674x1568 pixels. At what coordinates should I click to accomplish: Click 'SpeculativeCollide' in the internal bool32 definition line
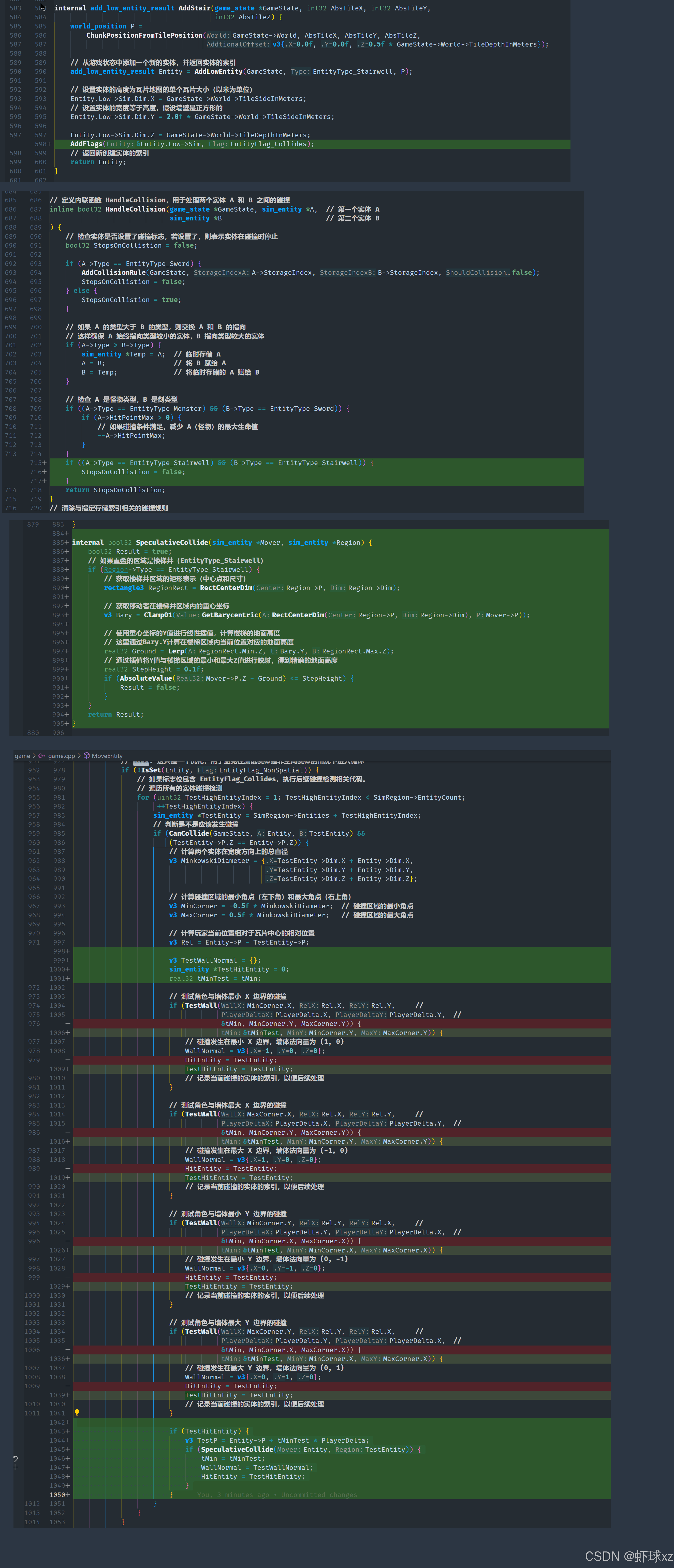click(172, 542)
